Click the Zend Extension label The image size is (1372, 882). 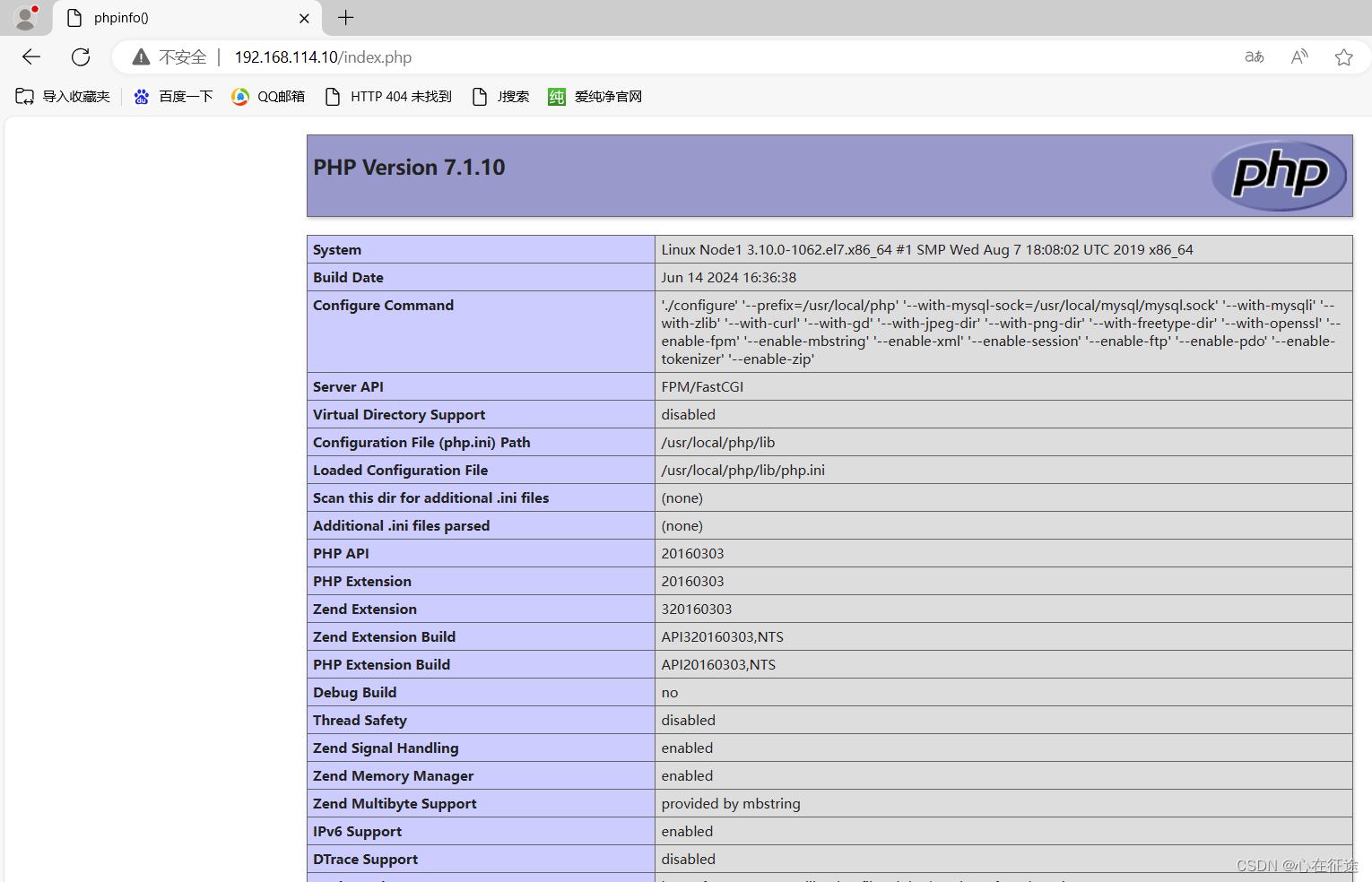(365, 610)
